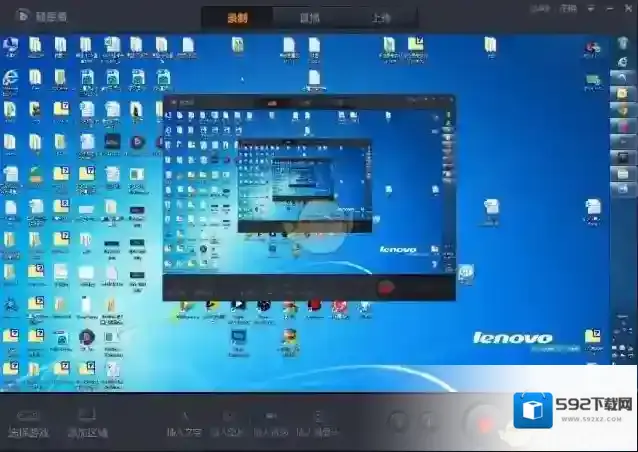Click the lenovo logo on the wallpaper
This screenshot has width=638, height=452.
point(512,339)
